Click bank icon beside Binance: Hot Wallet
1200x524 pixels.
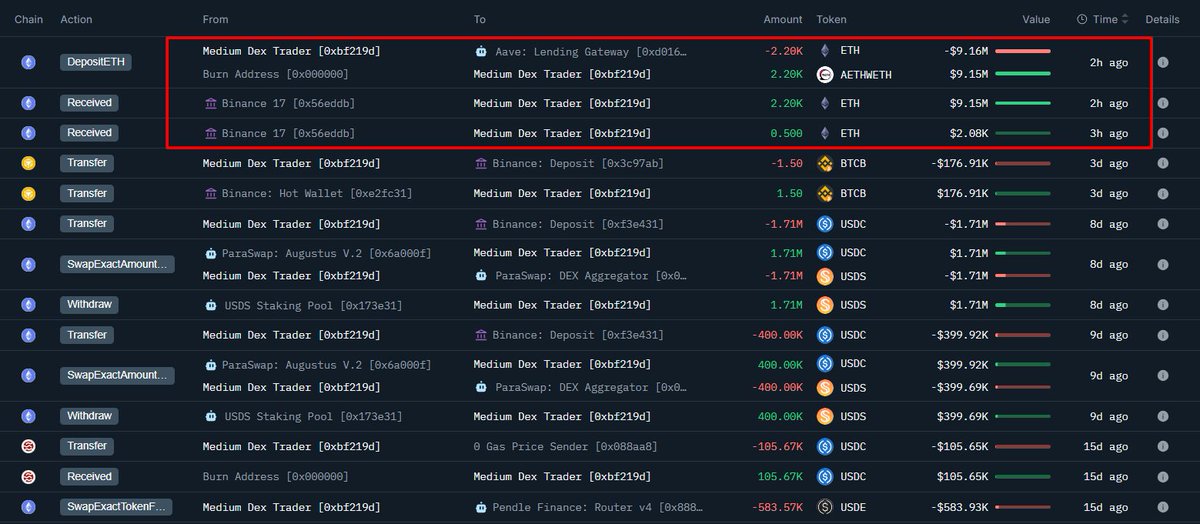pyautogui.click(x=210, y=194)
